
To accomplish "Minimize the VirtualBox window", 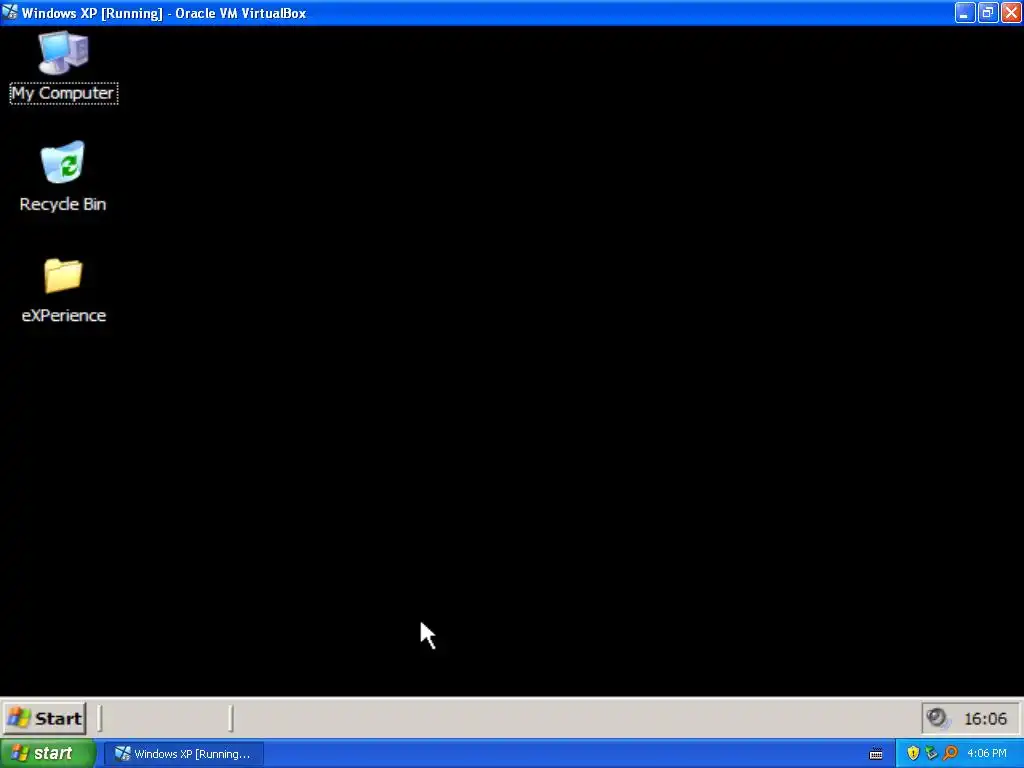I will pos(964,12).
